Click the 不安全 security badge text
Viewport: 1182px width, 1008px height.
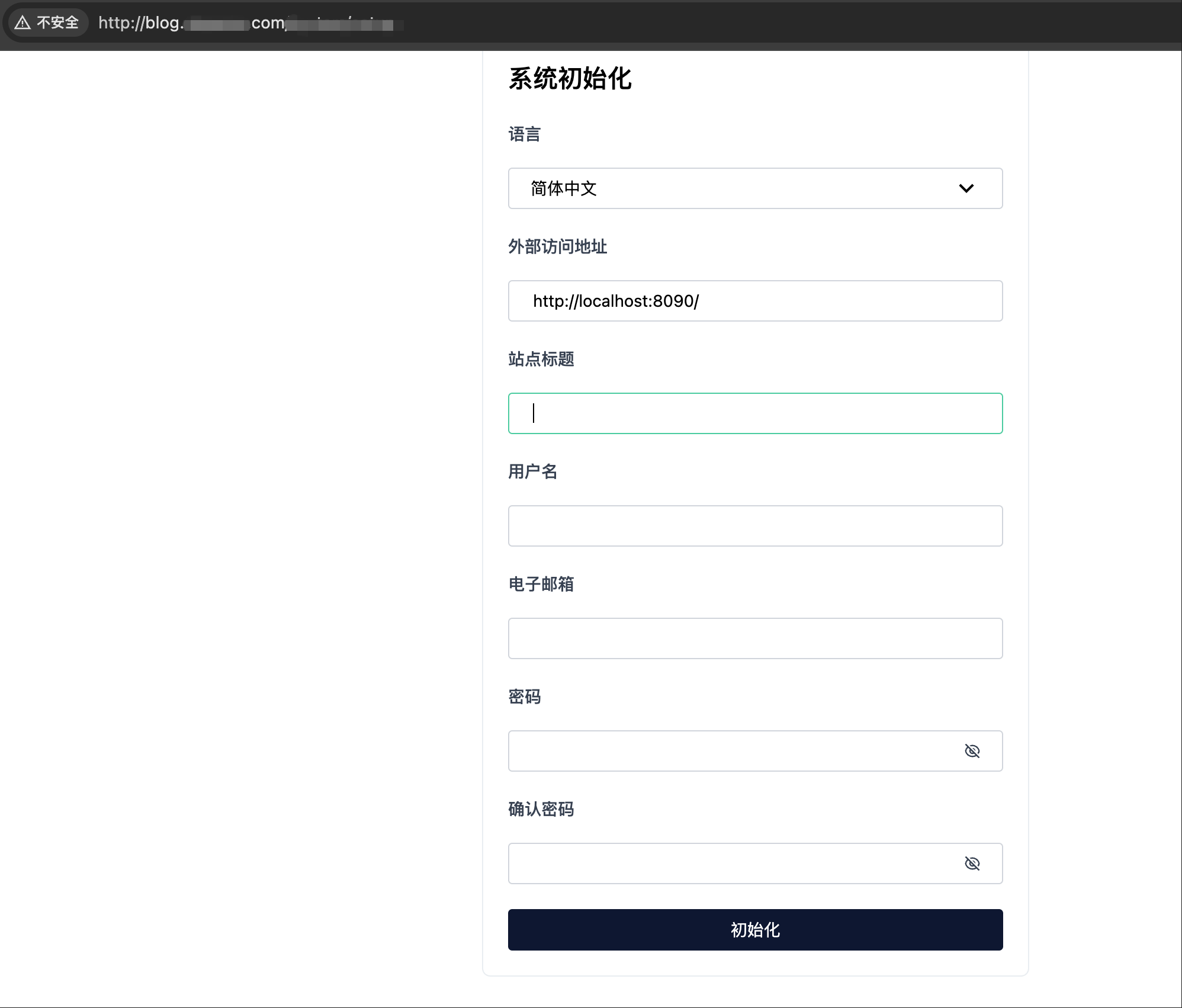coord(57,23)
